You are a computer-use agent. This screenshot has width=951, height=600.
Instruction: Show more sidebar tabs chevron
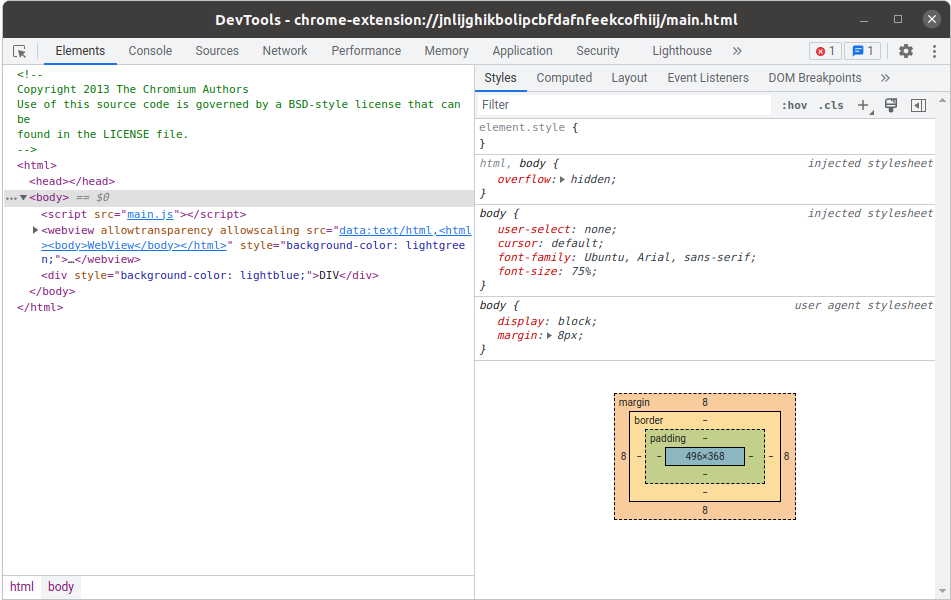885,78
